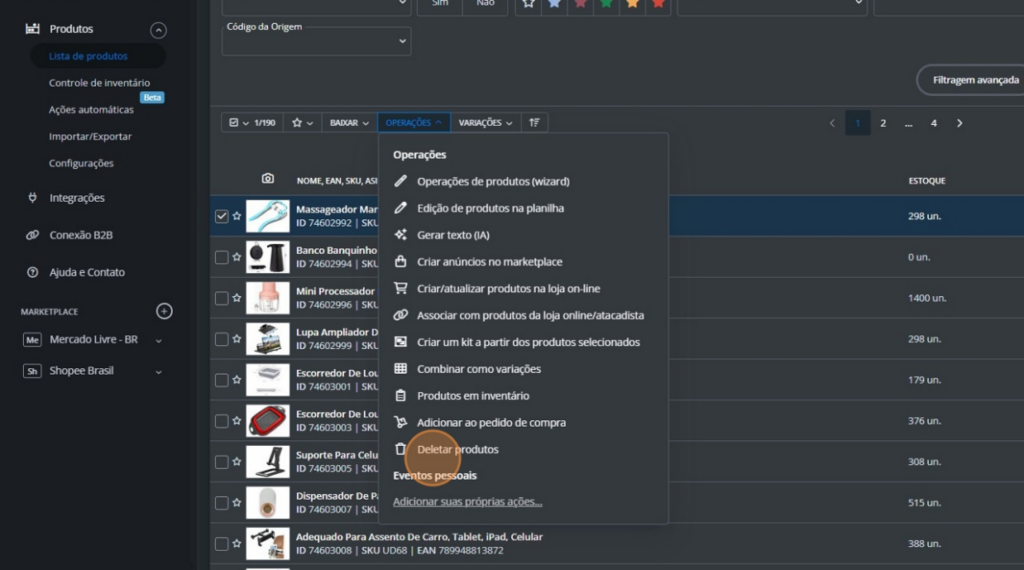
Task: Star the Banco Banquinho product row
Action: click(x=237, y=257)
